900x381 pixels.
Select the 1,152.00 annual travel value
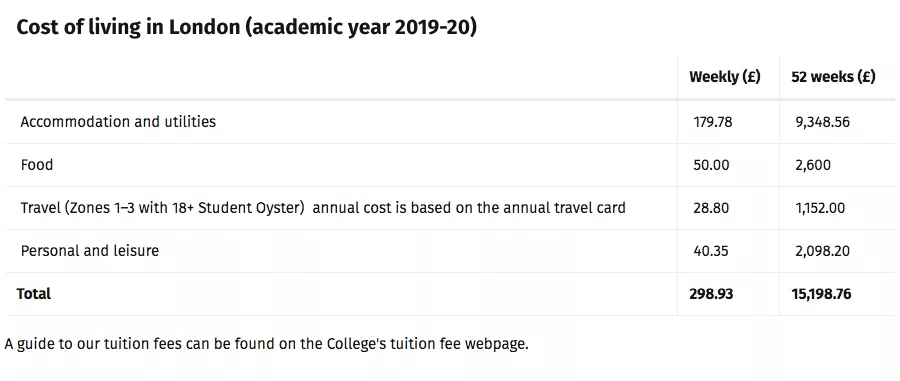(x=820, y=208)
